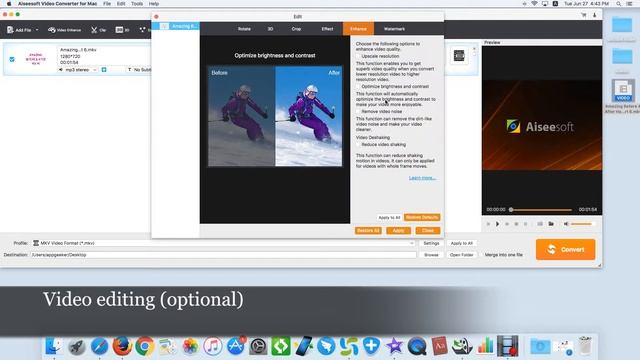The image size is (640, 360).
Task: Open the Edit menu in menu bar
Action: click(x=121, y=4)
